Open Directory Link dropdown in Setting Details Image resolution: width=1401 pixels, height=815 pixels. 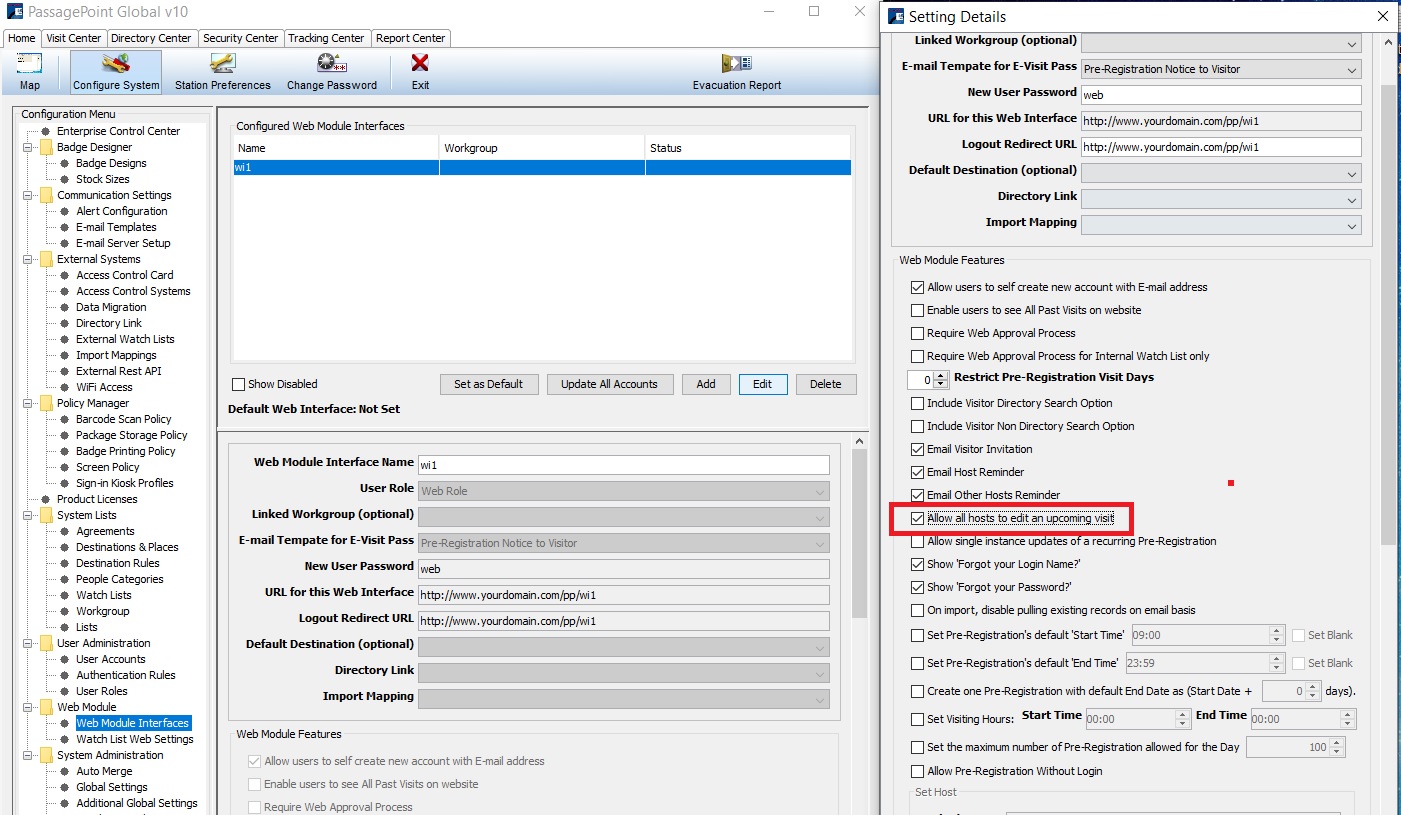[x=1221, y=199]
